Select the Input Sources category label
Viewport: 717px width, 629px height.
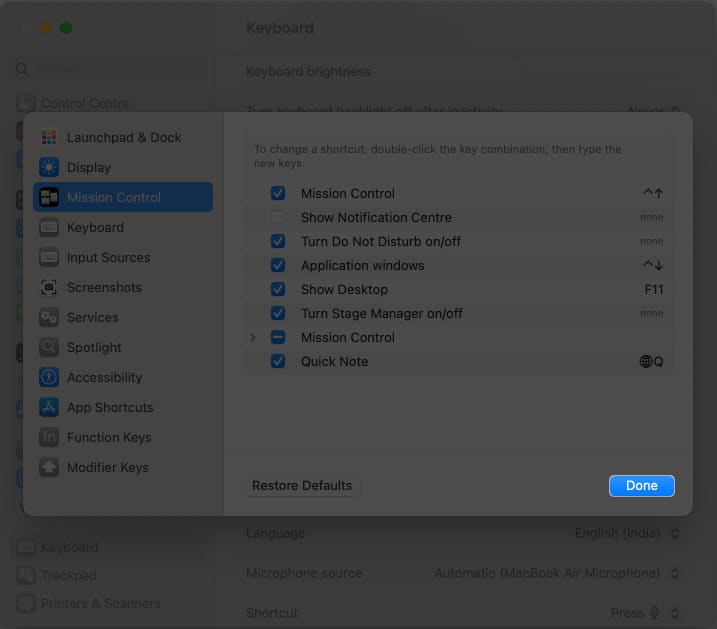coord(109,257)
